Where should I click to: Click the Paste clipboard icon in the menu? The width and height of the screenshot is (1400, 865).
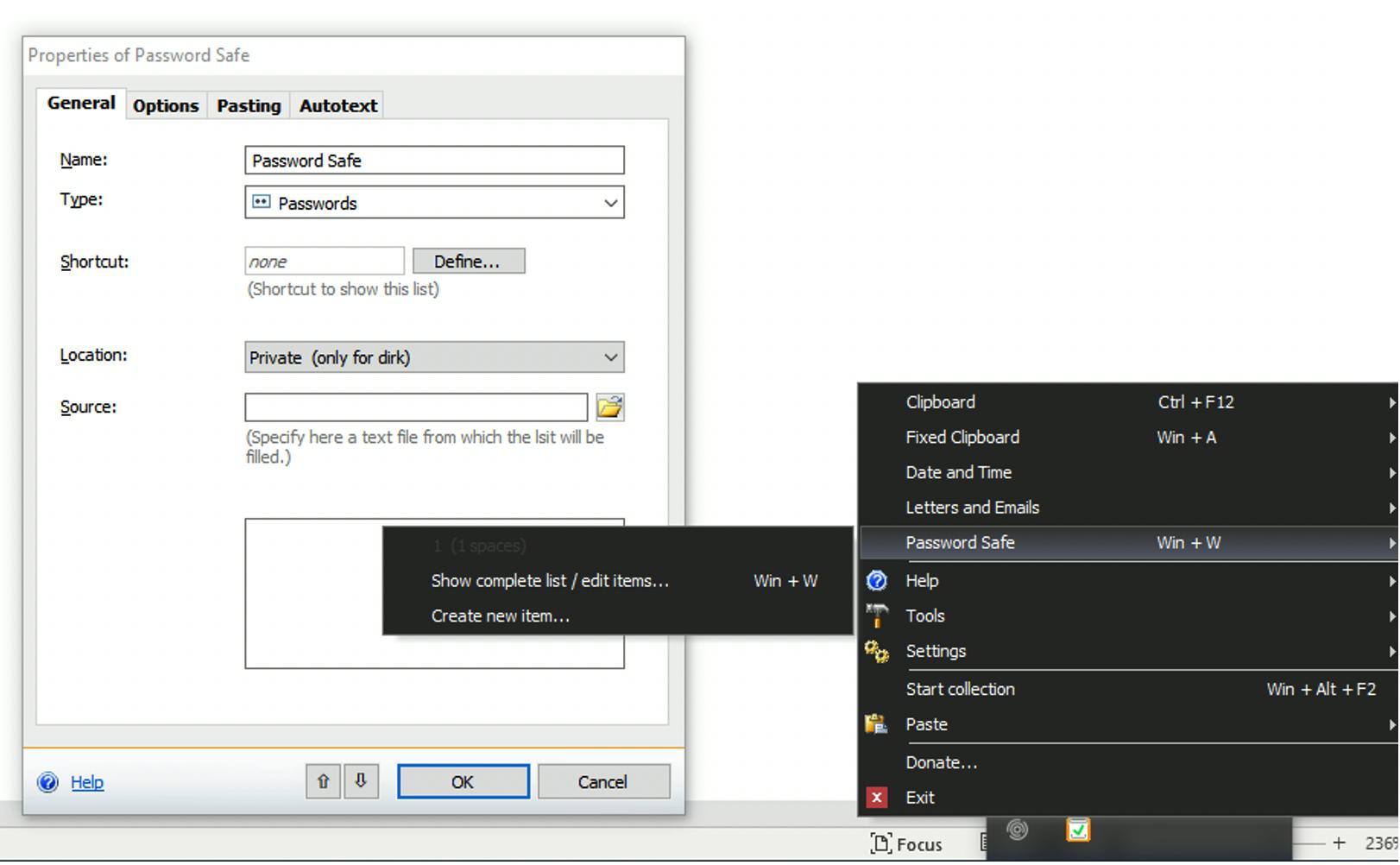point(876,724)
